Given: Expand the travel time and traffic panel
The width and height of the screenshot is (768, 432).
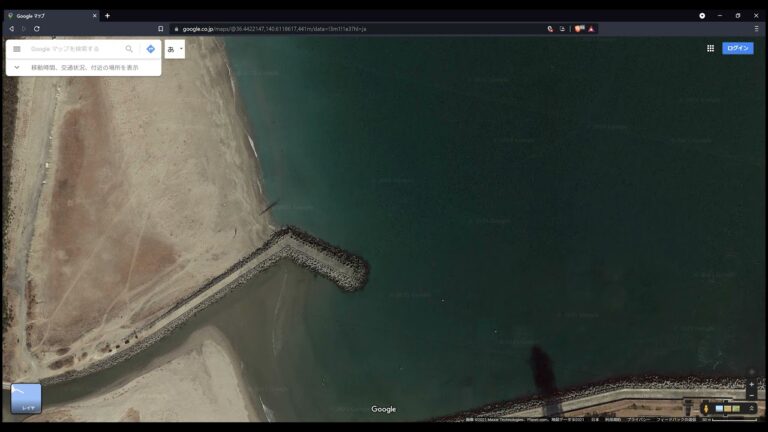Looking at the screenshot, I should 17,67.
